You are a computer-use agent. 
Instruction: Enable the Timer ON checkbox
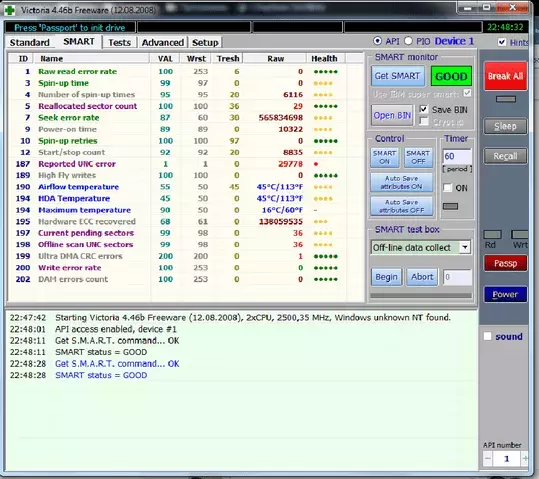coord(447,188)
